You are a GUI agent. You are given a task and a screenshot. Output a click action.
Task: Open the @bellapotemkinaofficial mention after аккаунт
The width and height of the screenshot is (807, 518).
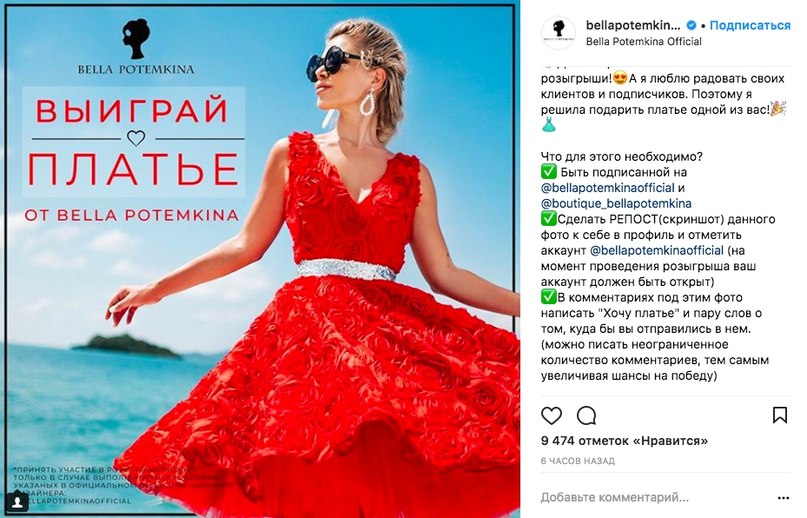coord(657,251)
